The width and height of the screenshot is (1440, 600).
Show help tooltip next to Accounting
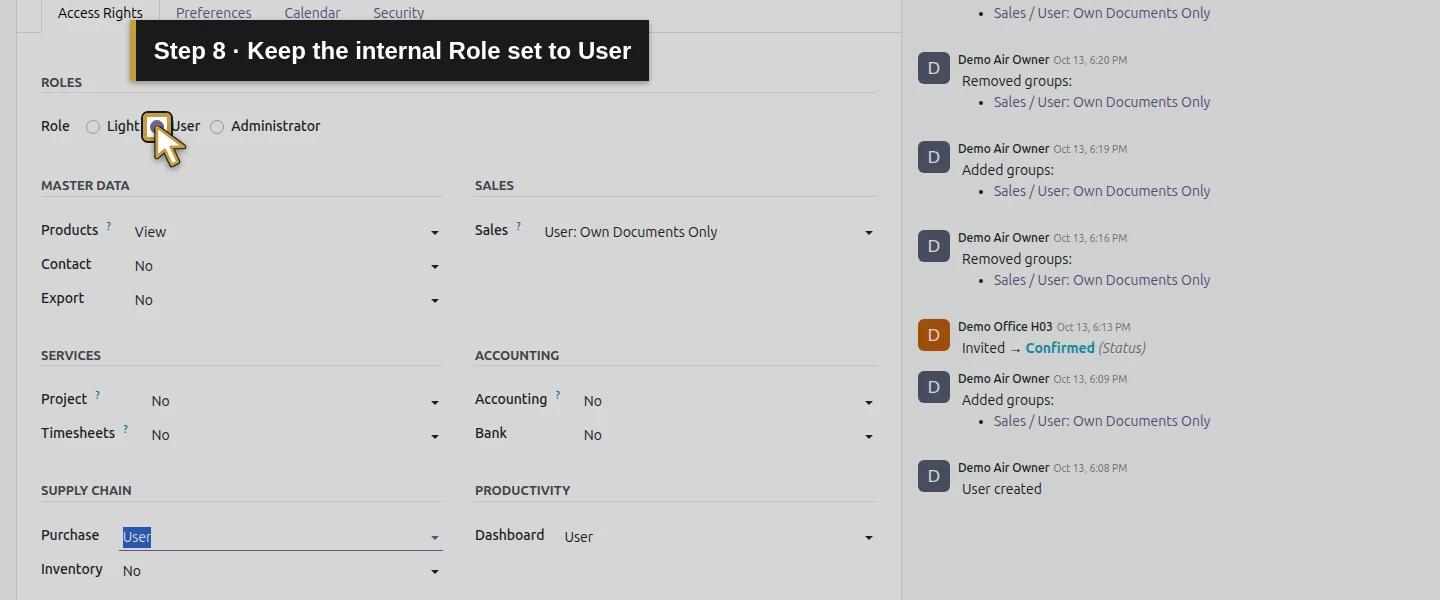click(558, 396)
